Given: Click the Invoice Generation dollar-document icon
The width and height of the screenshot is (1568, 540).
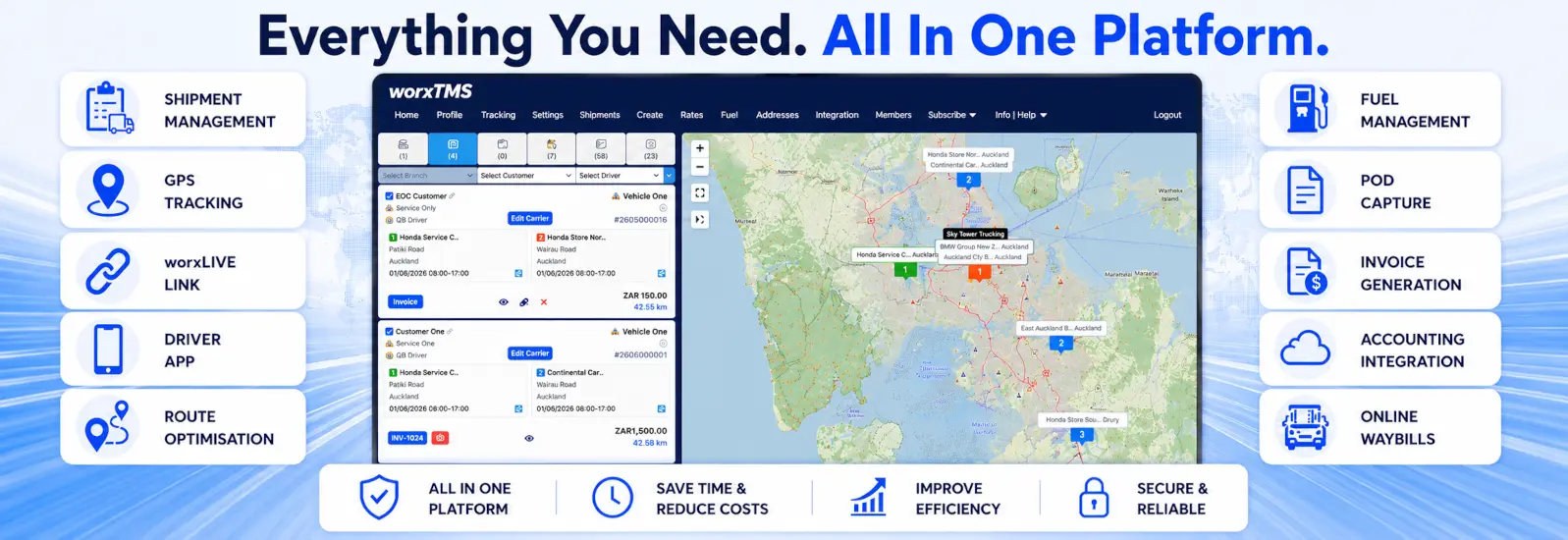Looking at the screenshot, I should (x=1307, y=272).
